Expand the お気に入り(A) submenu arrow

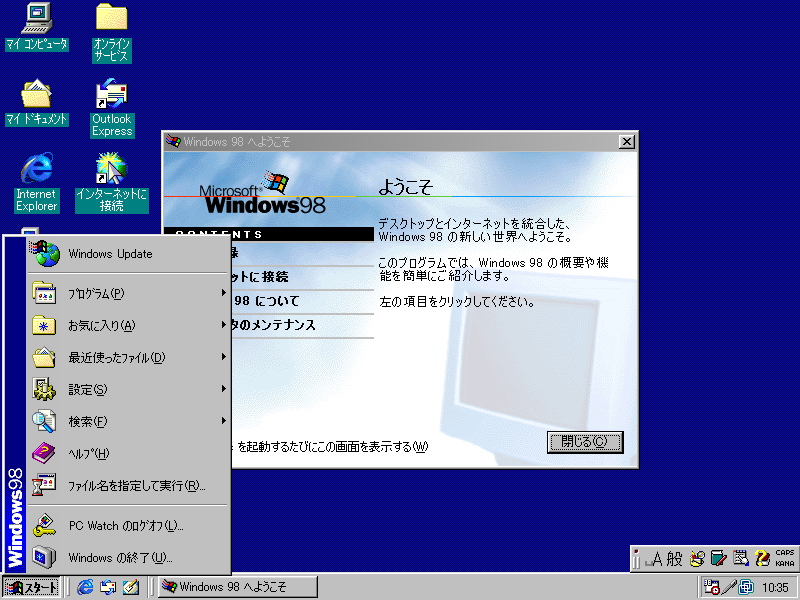(x=223, y=324)
